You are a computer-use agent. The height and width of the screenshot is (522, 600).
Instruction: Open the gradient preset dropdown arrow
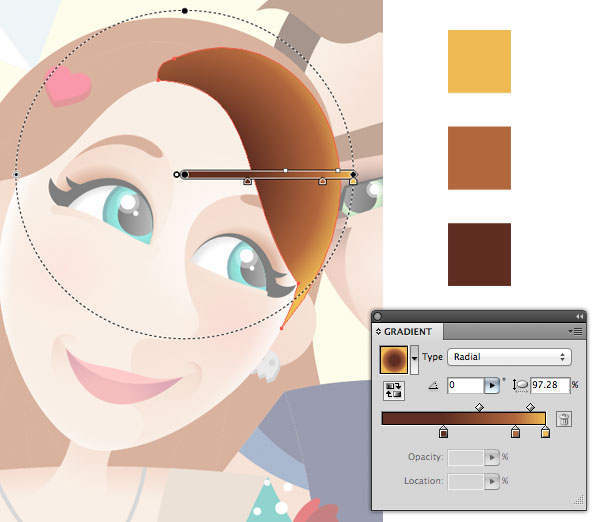point(414,359)
